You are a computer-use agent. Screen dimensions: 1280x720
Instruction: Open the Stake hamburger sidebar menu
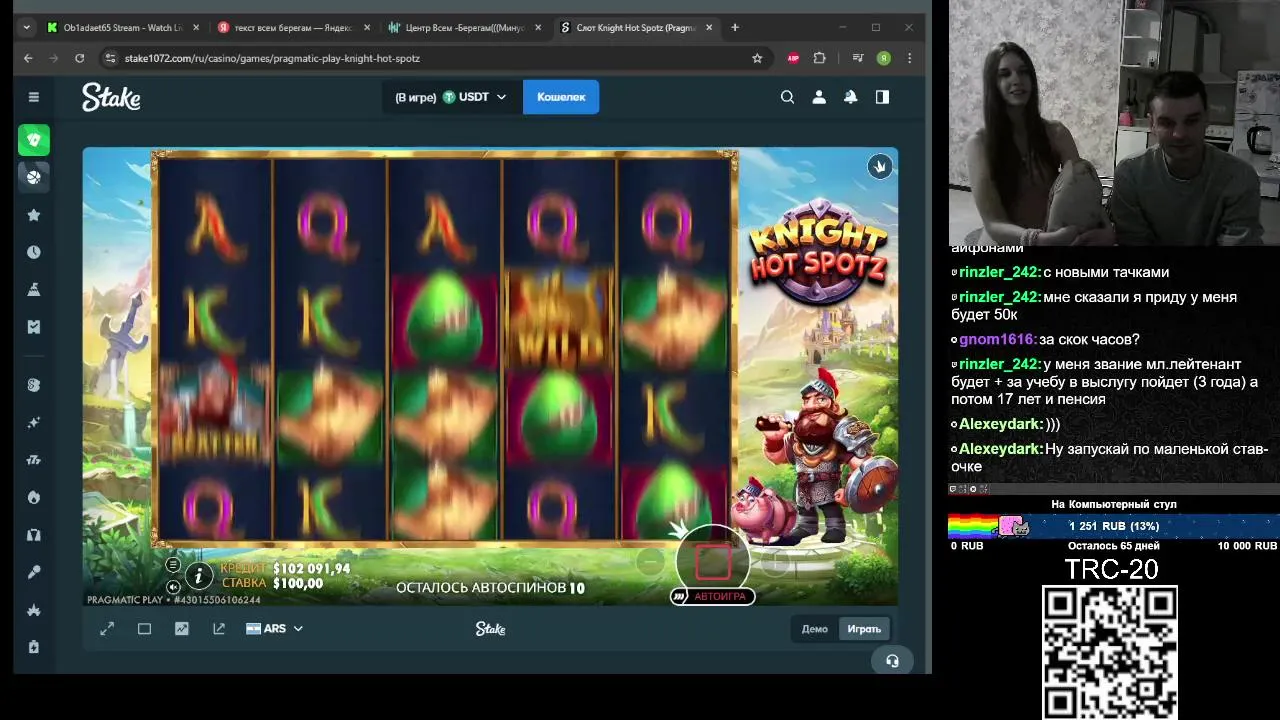click(33, 97)
